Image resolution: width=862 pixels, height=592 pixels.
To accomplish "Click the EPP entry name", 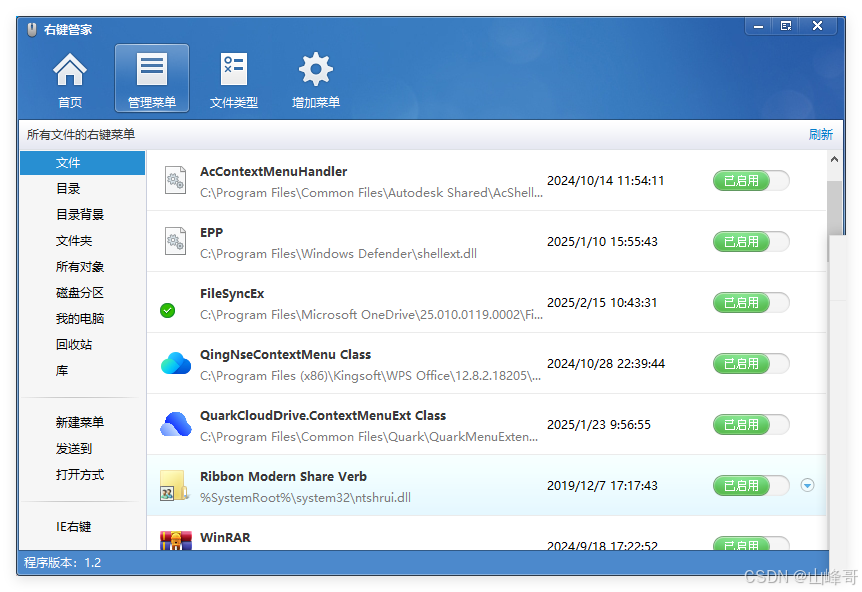I will pos(212,233).
